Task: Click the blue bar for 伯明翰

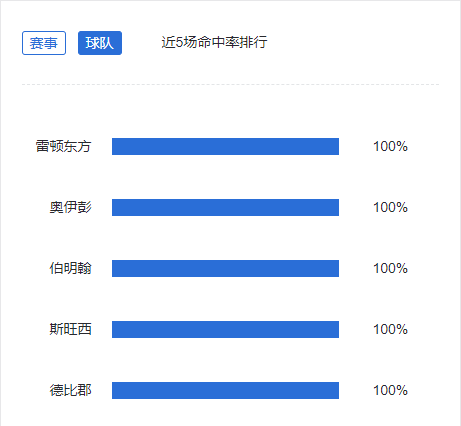Action: pyautogui.click(x=225, y=268)
